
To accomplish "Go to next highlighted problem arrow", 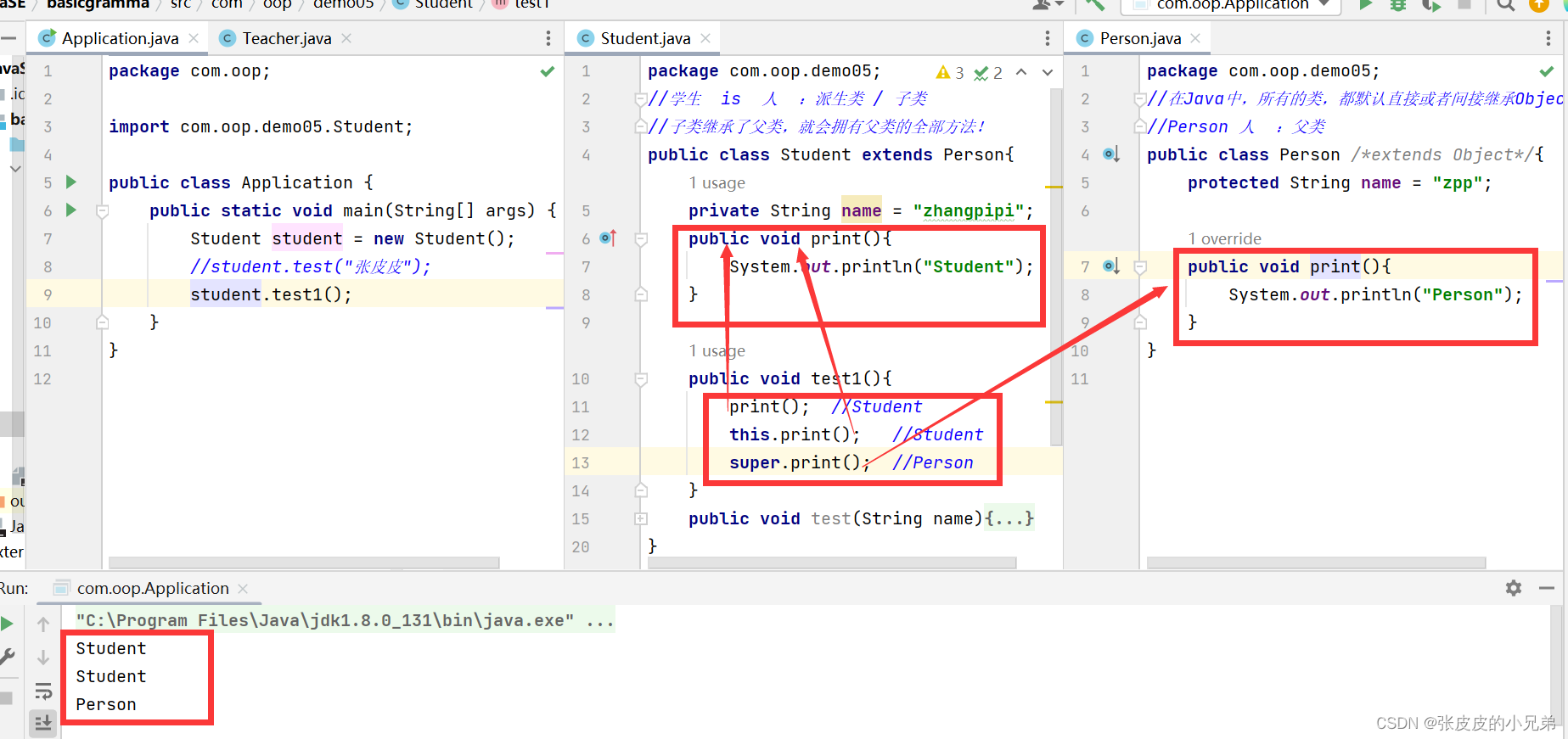I will pos(1048,72).
